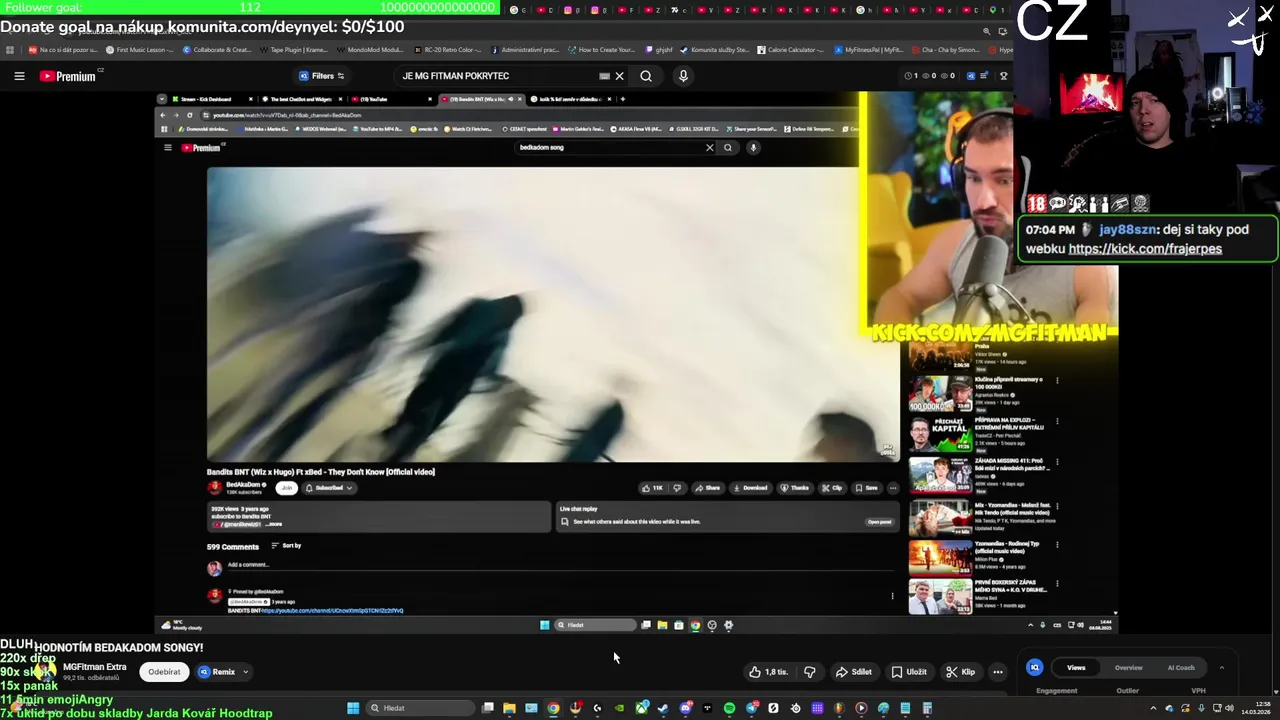This screenshot has width=1280, height=720.
Task: Click the Add a comment field
Action: 560,565
